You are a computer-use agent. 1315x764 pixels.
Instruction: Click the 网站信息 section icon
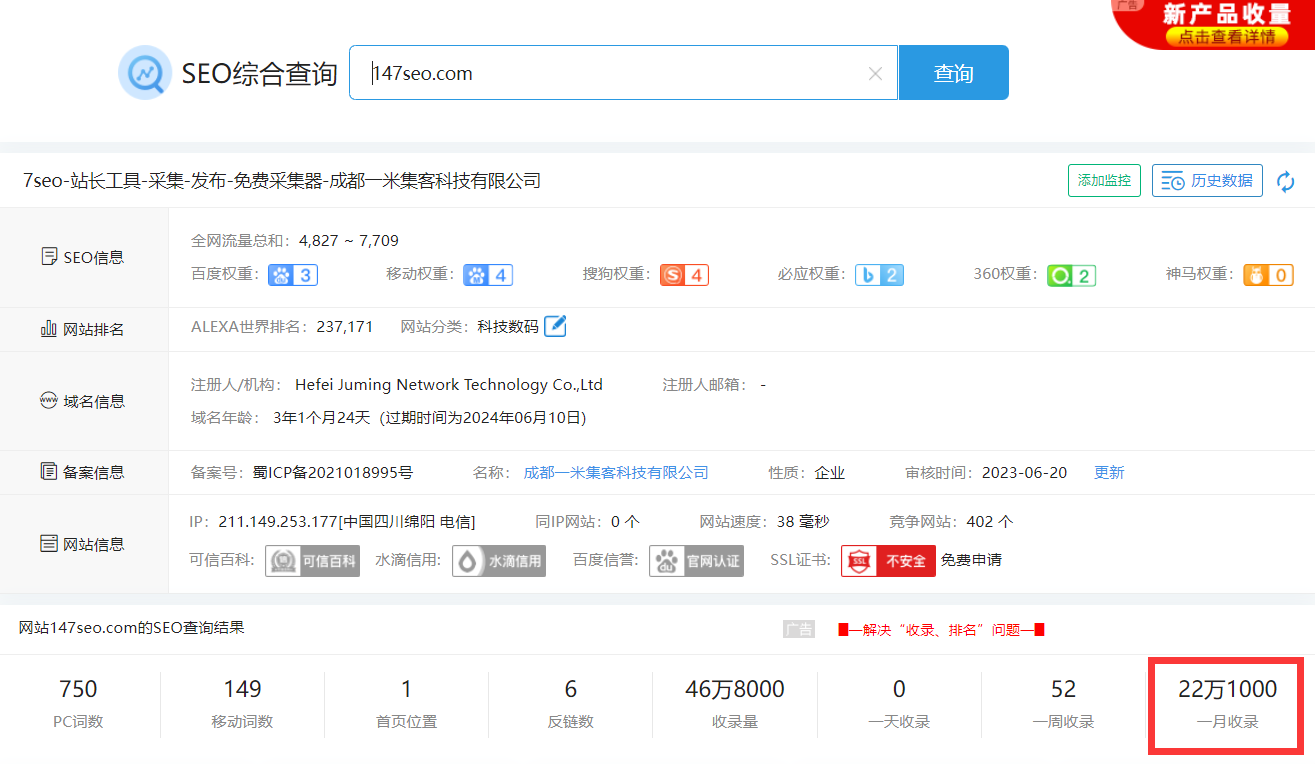tap(48, 544)
